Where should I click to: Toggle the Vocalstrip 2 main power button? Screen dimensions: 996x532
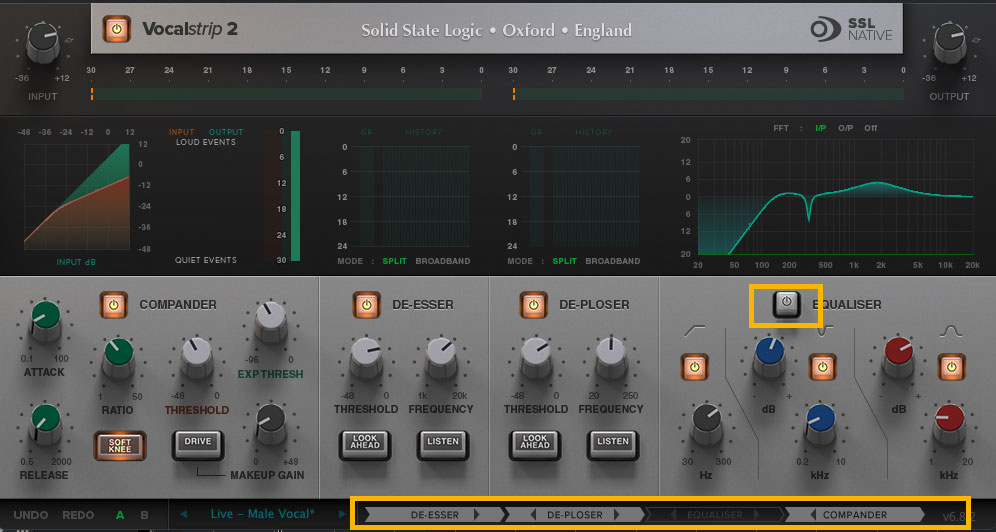[x=117, y=29]
